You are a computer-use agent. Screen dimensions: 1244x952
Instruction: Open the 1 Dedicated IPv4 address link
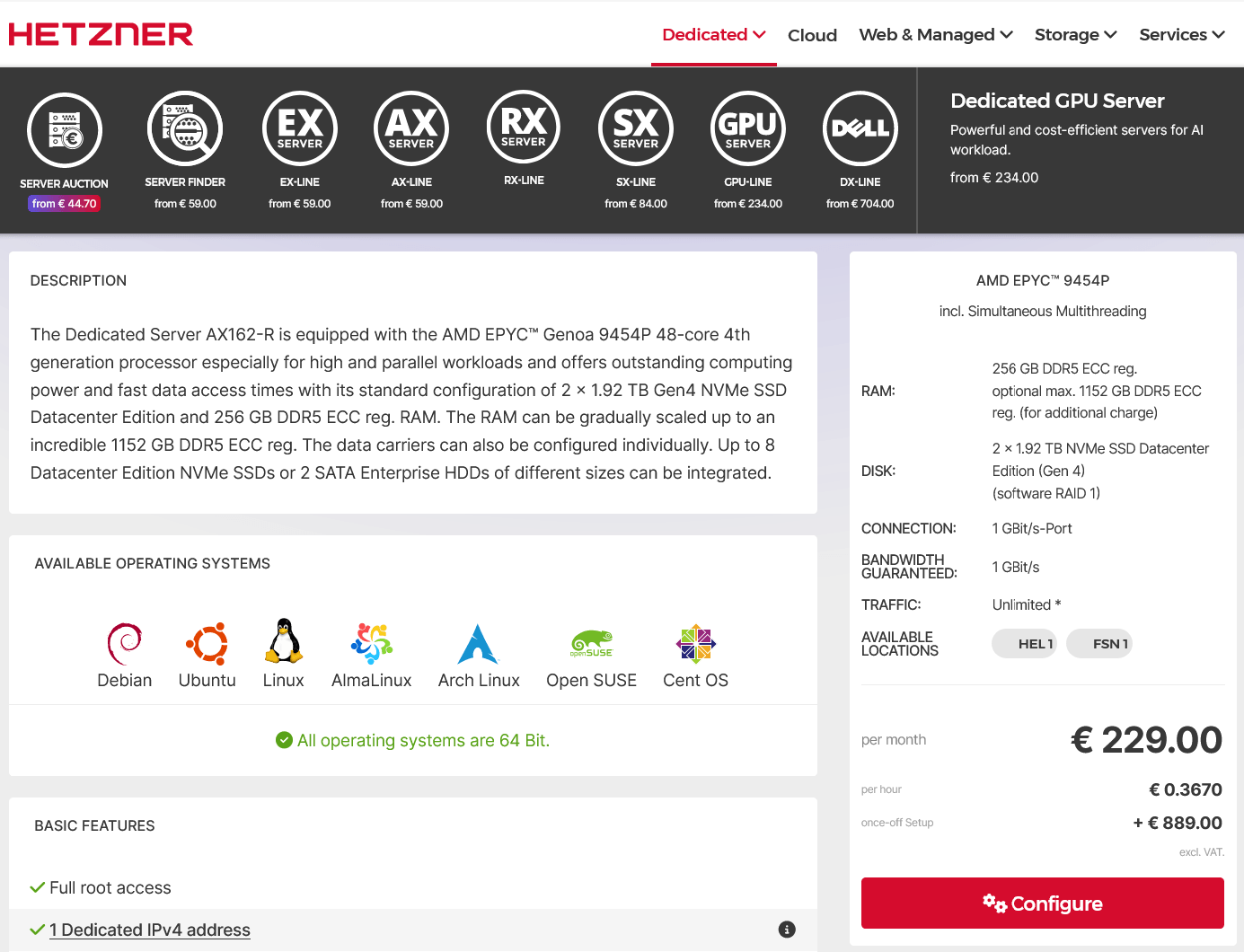click(149, 930)
